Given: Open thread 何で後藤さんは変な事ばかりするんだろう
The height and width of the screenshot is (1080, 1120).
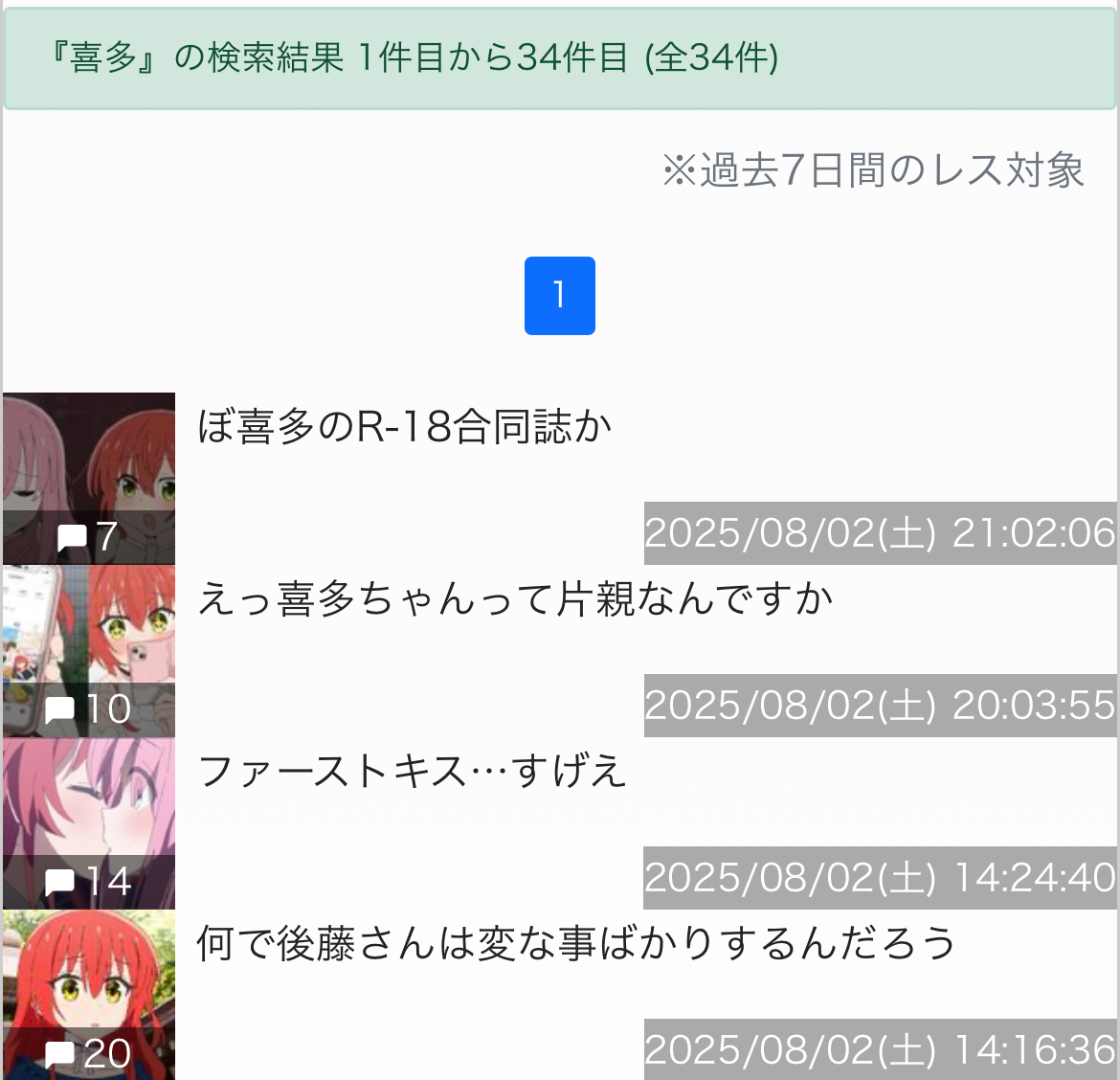Looking at the screenshot, I should point(575,944).
